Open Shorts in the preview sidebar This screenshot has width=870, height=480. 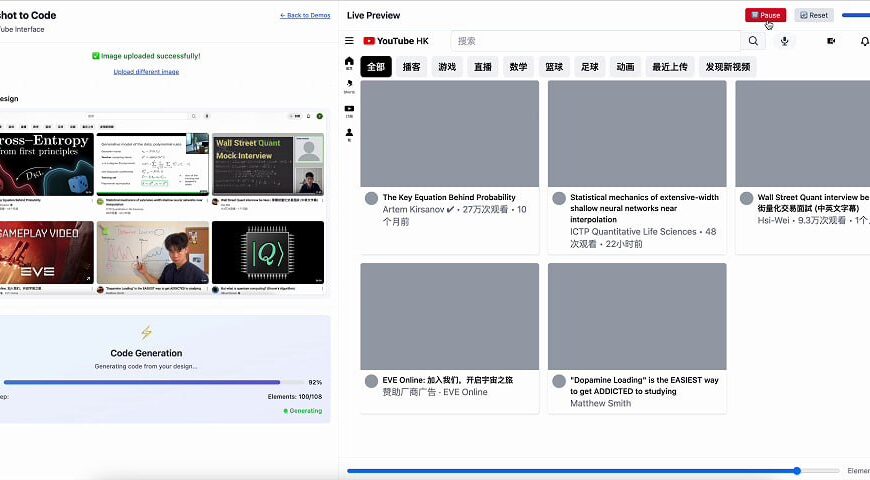(x=349, y=87)
